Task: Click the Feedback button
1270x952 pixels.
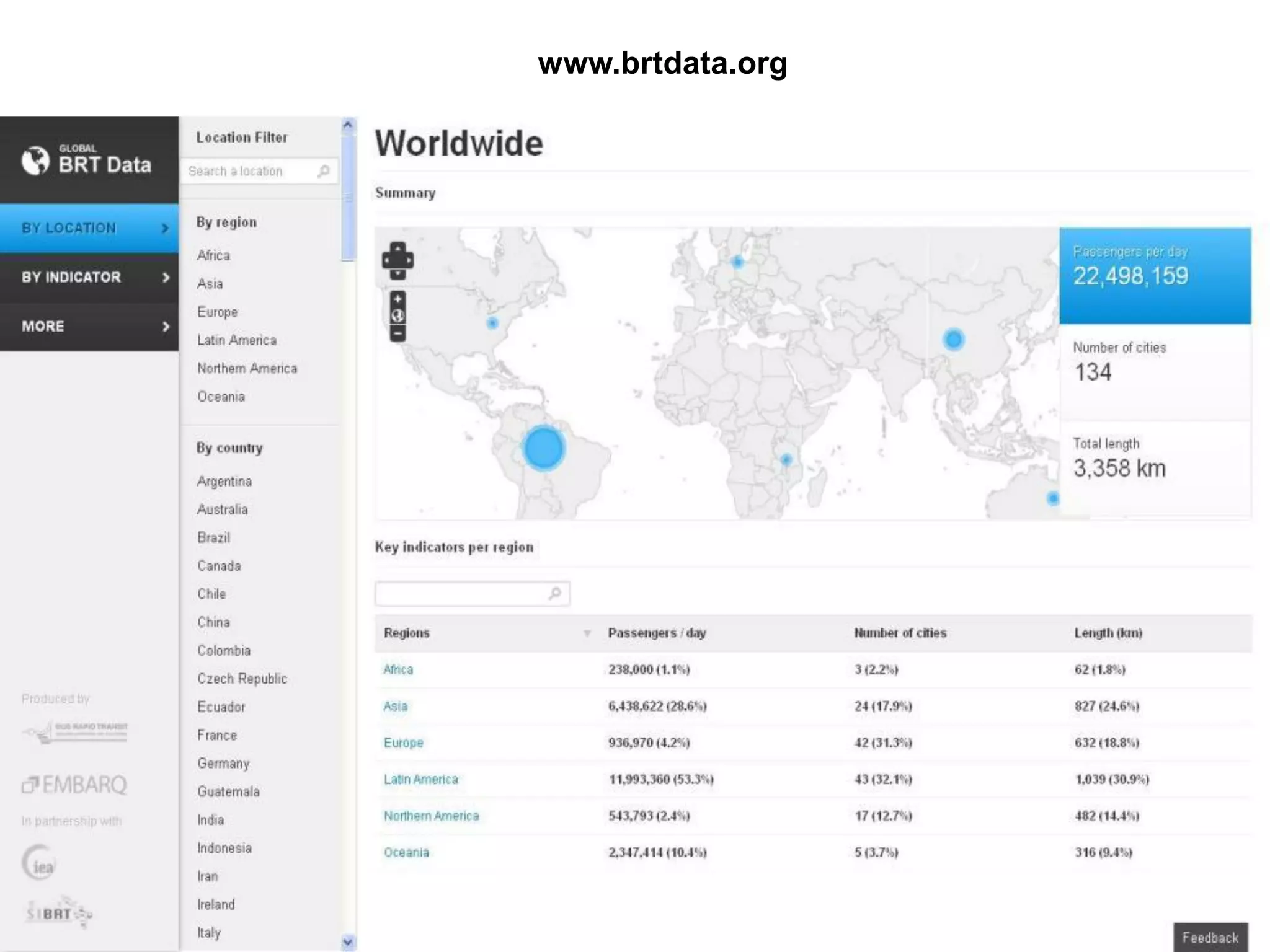Action: tap(1210, 937)
